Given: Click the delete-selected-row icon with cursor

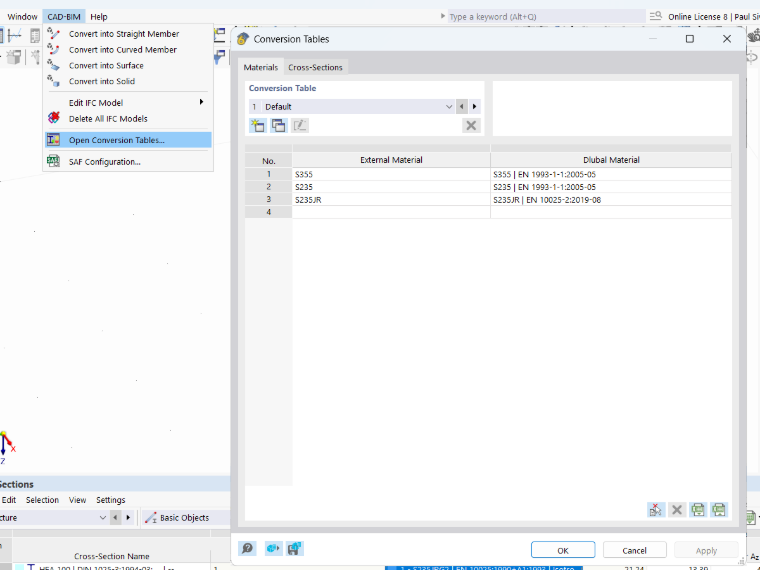Looking at the screenshot, I should point(656,509).
